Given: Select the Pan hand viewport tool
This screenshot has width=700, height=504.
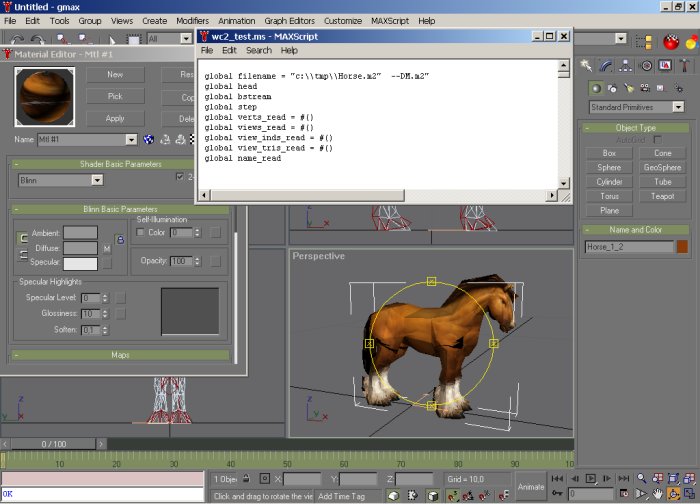Looking at the screenshot, I should click(658, 494).
